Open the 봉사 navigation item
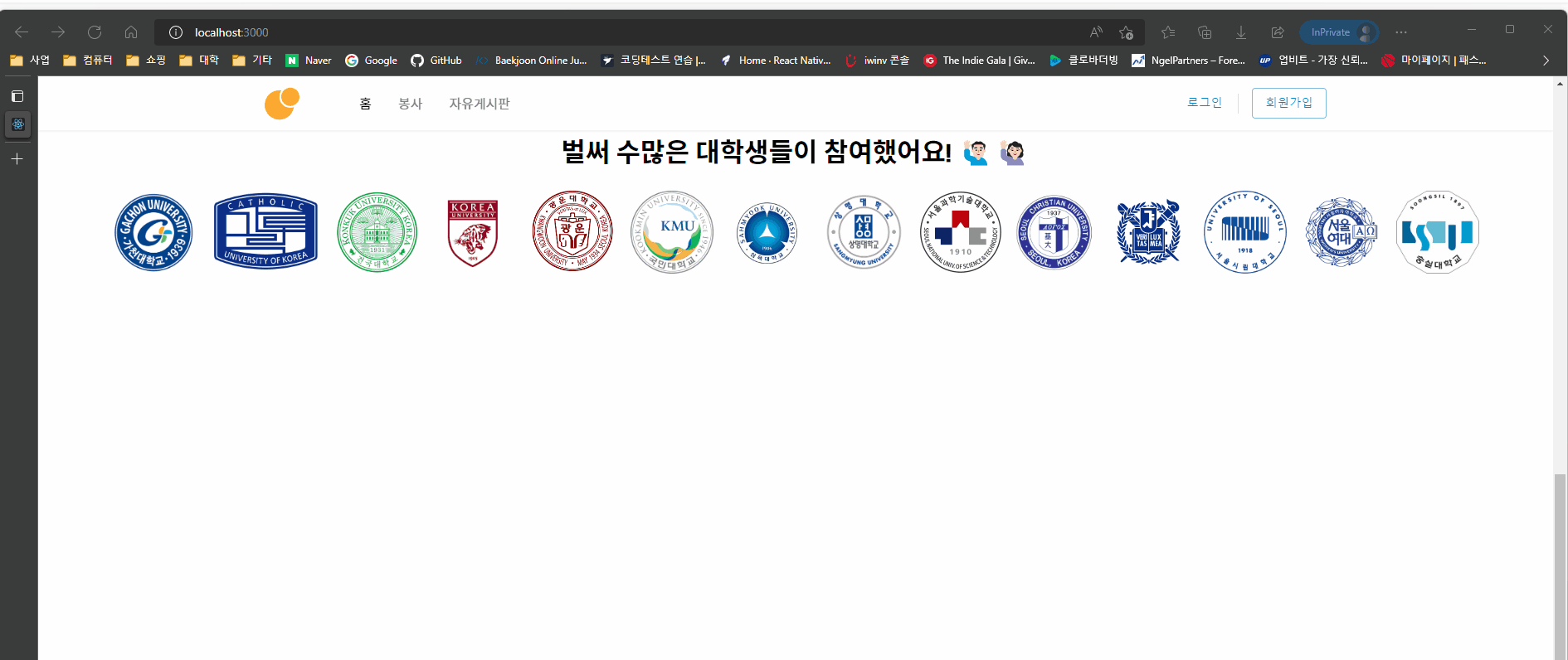 point(411,104)
